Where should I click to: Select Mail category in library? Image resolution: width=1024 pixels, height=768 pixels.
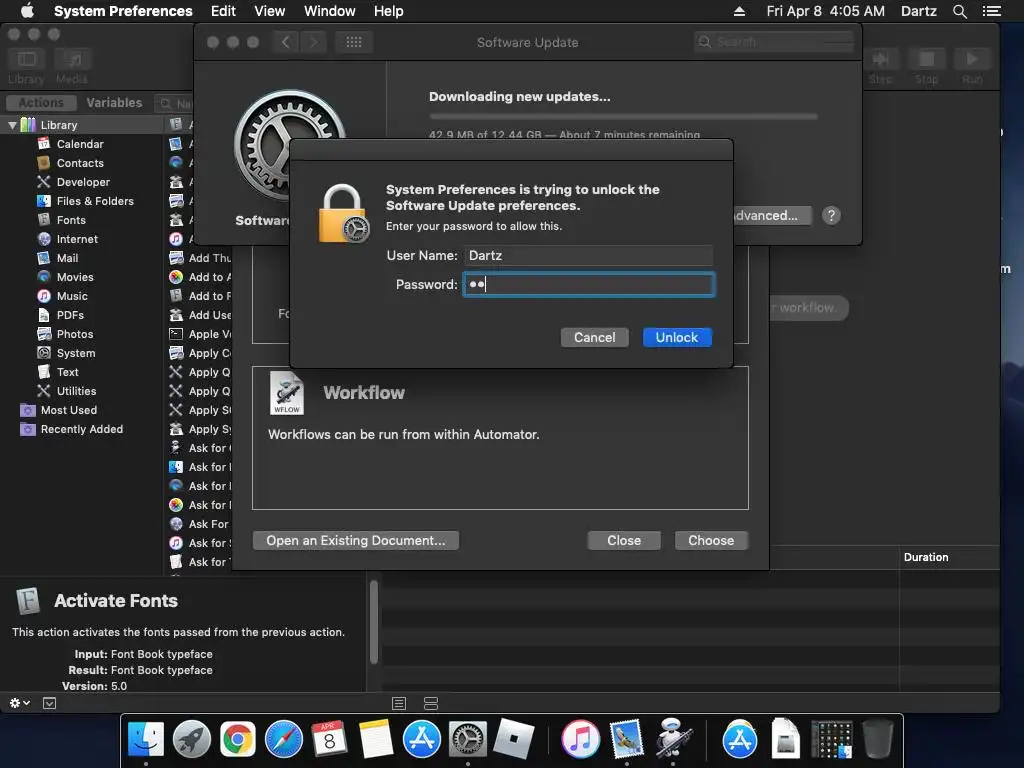[x=67, y=258]
